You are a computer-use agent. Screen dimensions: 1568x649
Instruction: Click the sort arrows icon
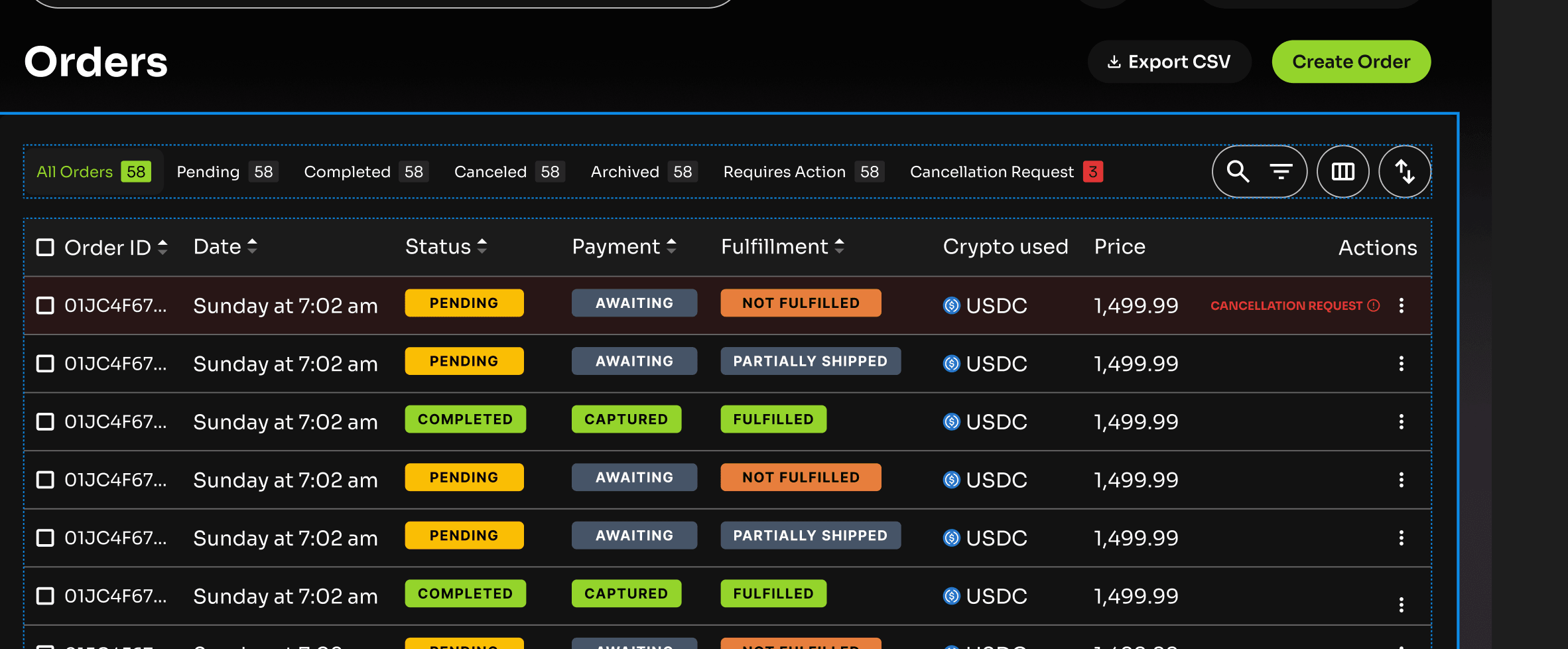click(x=1404, y=172)
